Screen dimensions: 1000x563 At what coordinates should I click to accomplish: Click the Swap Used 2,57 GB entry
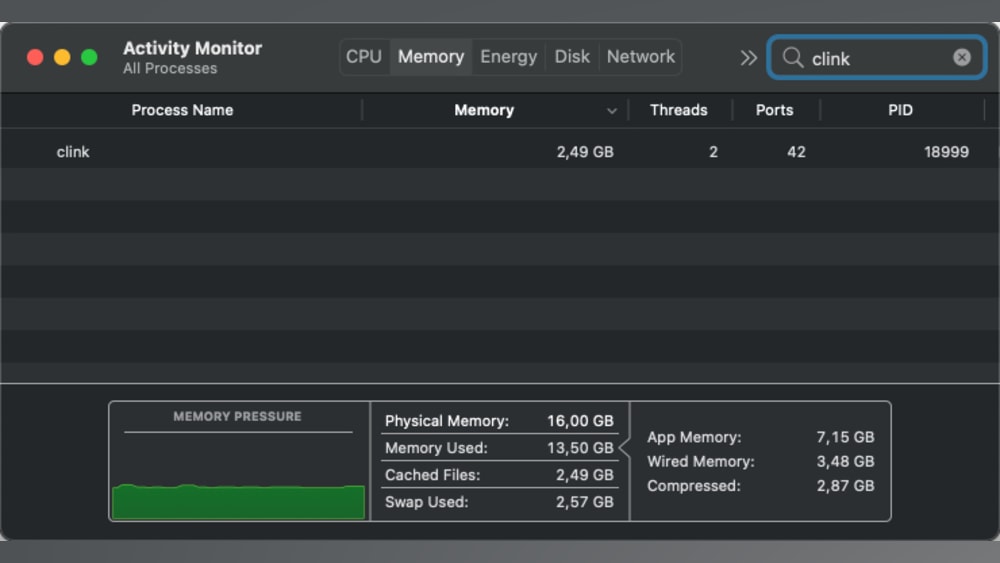coord(499,502)
